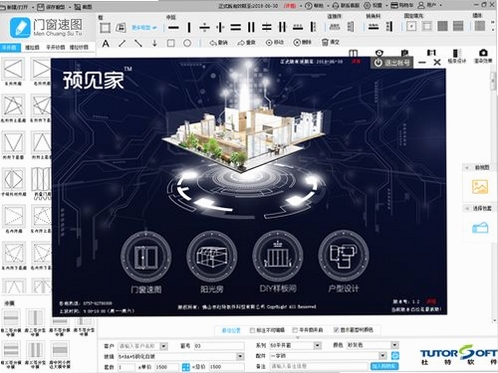The image size is (498, 373).
Task: Click the 截图 screenshot menu item
Action: click(83, 7)
